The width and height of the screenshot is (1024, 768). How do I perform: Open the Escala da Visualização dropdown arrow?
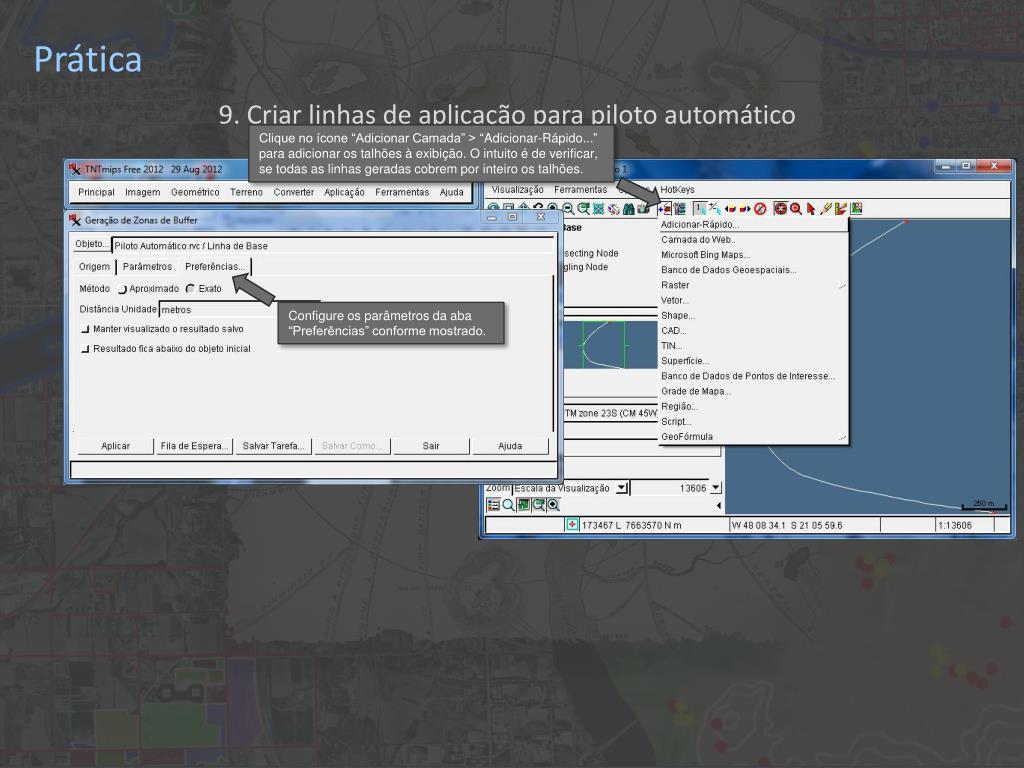point(622,488)
